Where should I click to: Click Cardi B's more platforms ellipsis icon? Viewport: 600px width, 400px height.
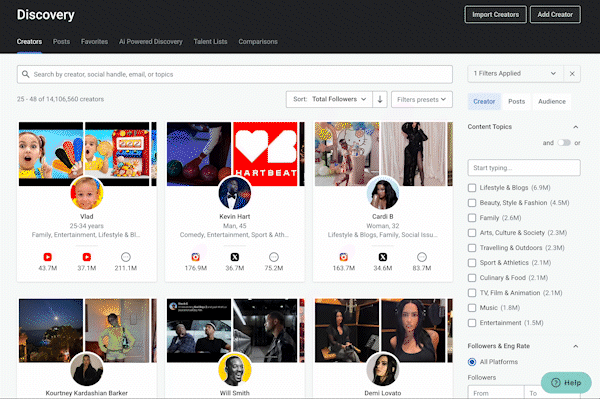(422, 257)
